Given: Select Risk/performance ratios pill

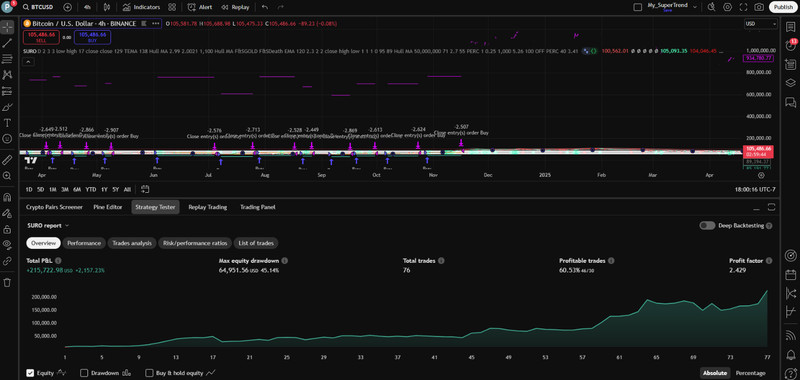Looking at the screenshot, I should coord(196,243).
